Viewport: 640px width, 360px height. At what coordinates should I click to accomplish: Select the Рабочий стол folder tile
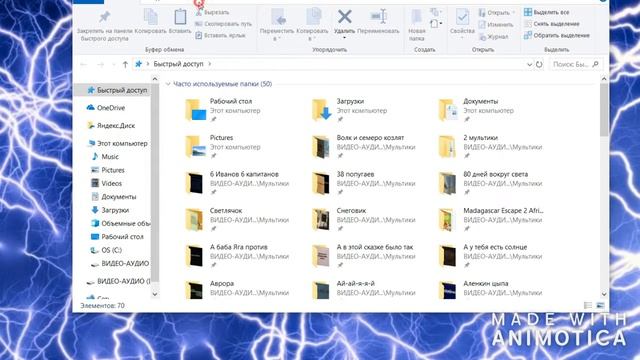click(x=223, y=110)
